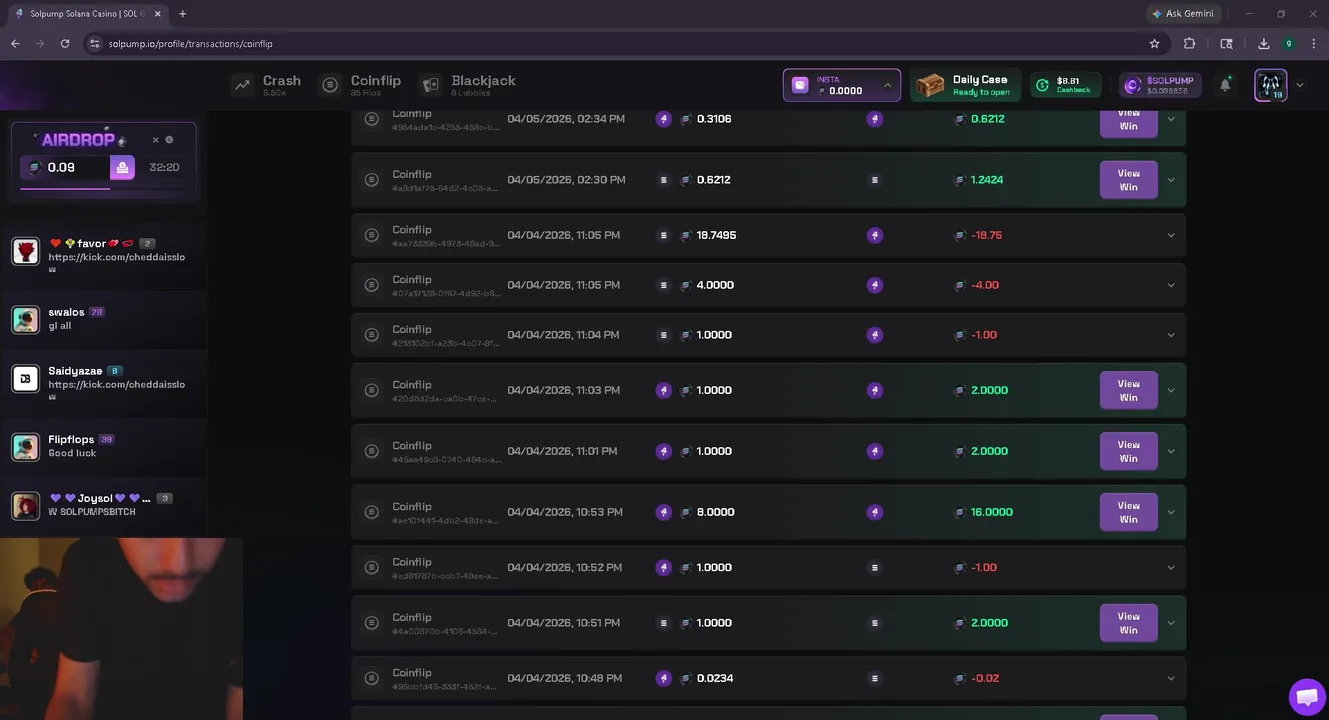This screenshot has height=720, width=1329.
Task: Expand the -18.75 coinflip transaction row
Action: [x=1171, y=235]
